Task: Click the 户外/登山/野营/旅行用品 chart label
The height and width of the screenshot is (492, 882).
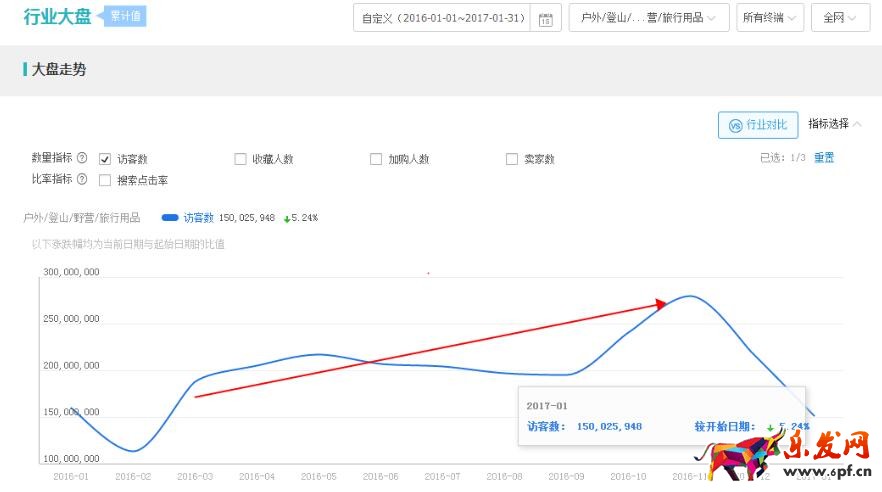Action: point(82,218)
